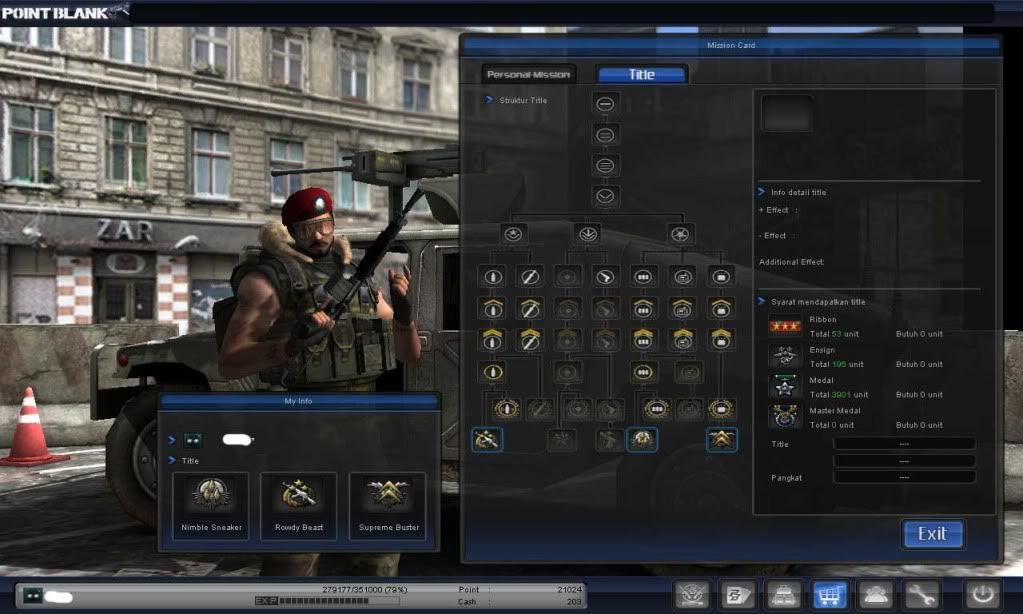Screen dimensions: 1023x614
Task: Select highlighted winged emblem title in tree
Action: tap(642, 440)
